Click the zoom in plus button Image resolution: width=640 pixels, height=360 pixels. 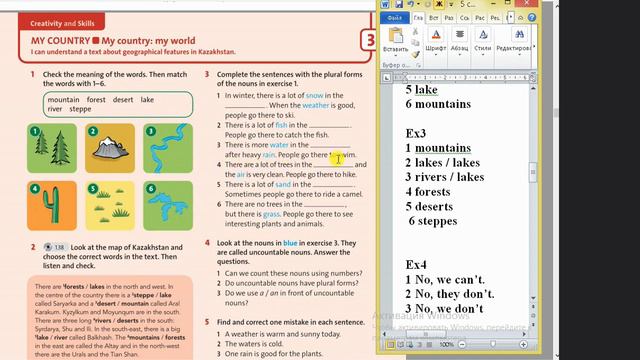click(x=523, y=344)
